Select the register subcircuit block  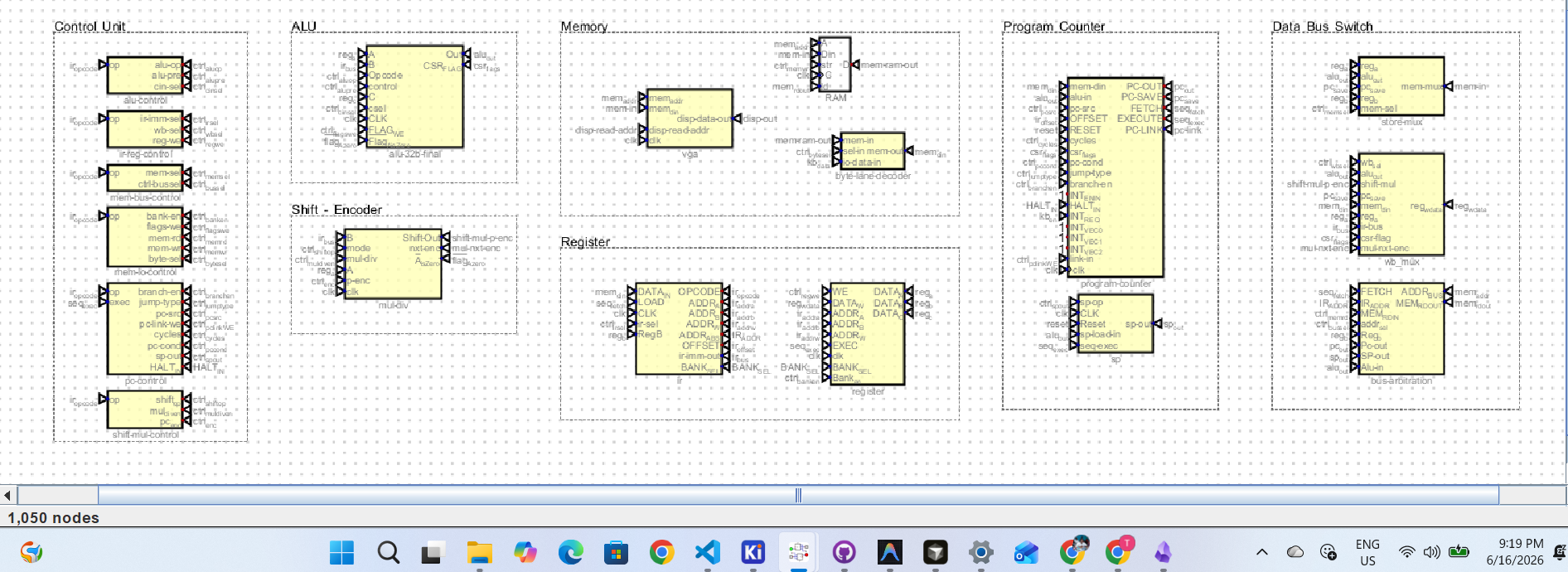point(868,336)
